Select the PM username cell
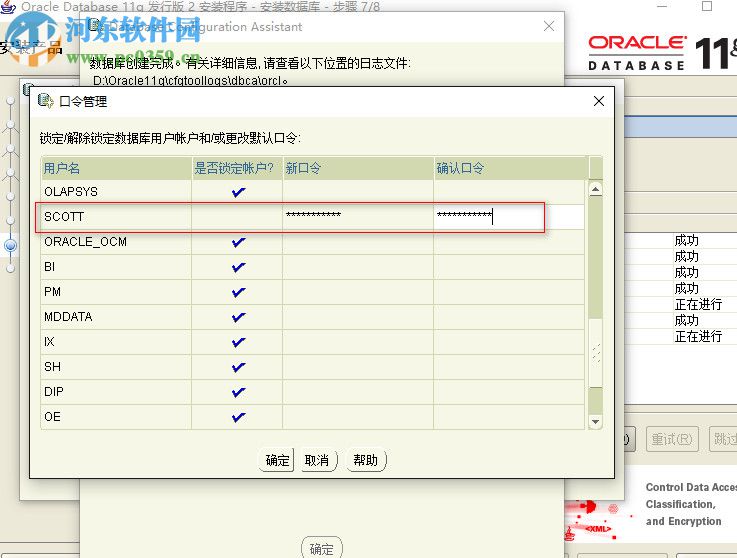Image resolution: width=737 pixels, height=558 pixels. click(x=116, y=292)
